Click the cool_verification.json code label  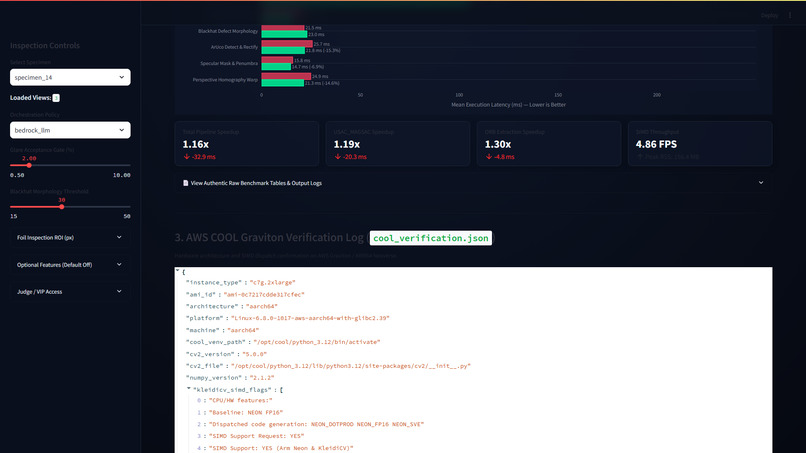coord(431,238)
